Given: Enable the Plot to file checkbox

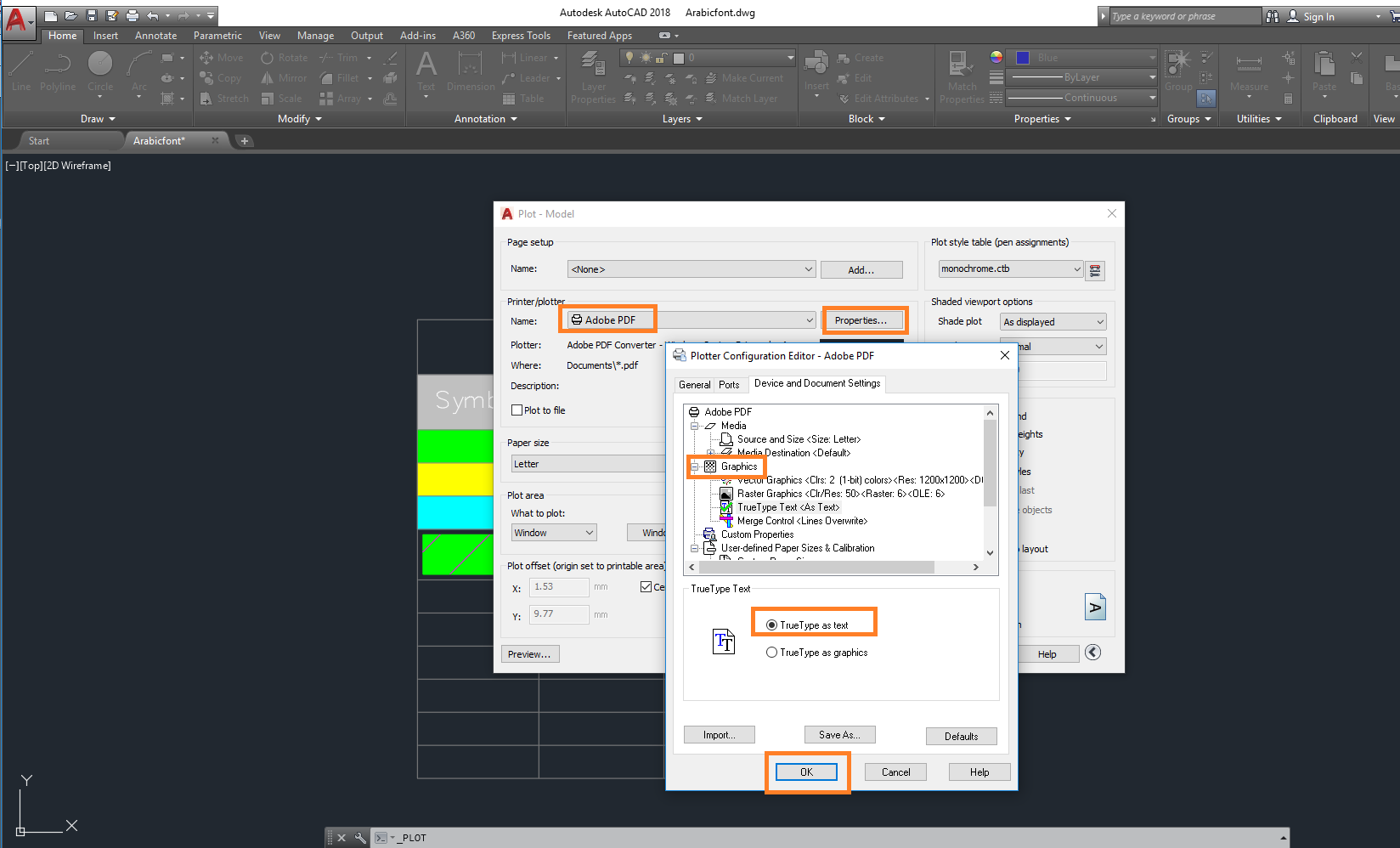Looking at the screenshot, I should pos(517,410).
